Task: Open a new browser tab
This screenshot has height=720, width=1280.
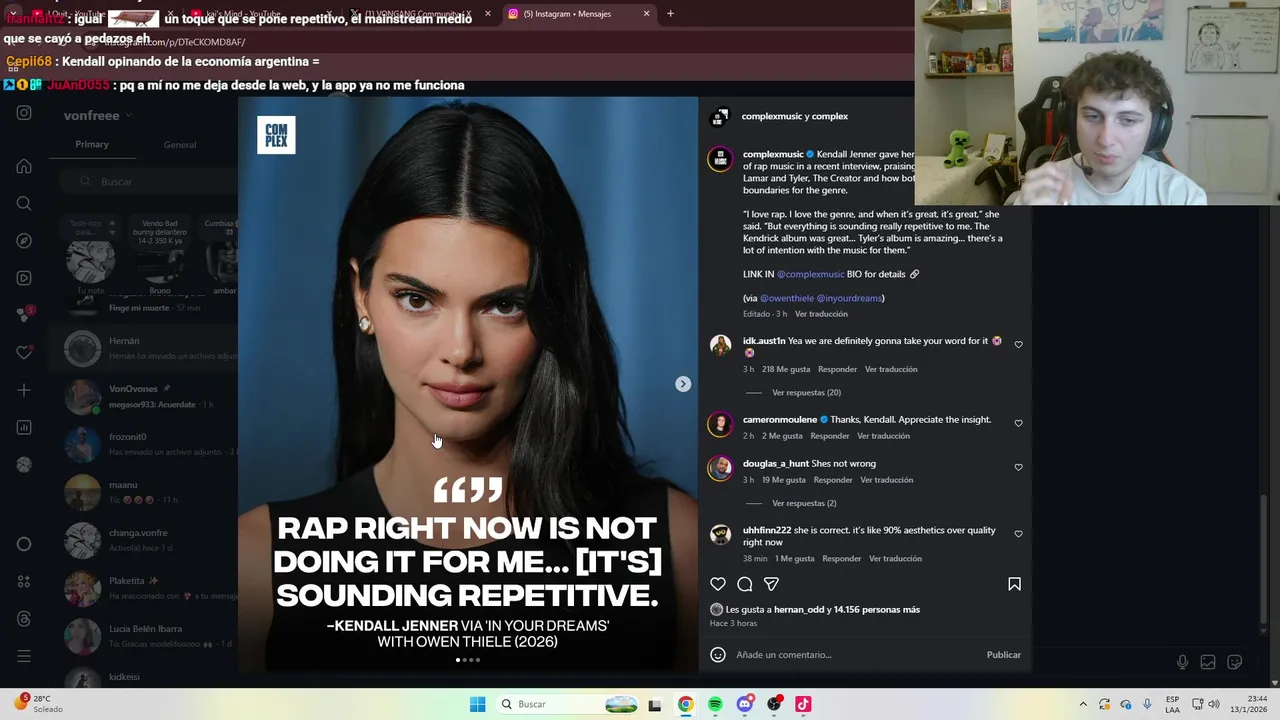Action: click(x=670, y=14)
